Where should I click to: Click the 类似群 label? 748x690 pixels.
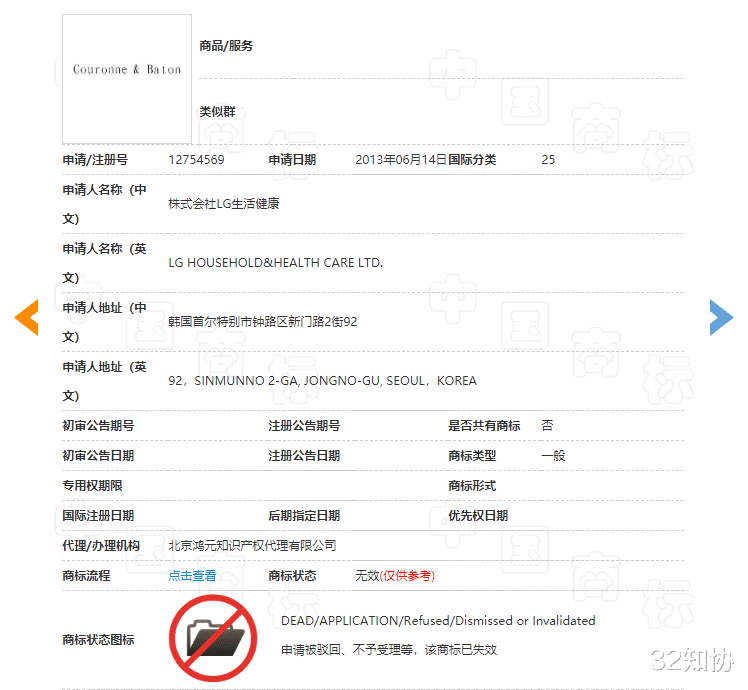point(218,112)
